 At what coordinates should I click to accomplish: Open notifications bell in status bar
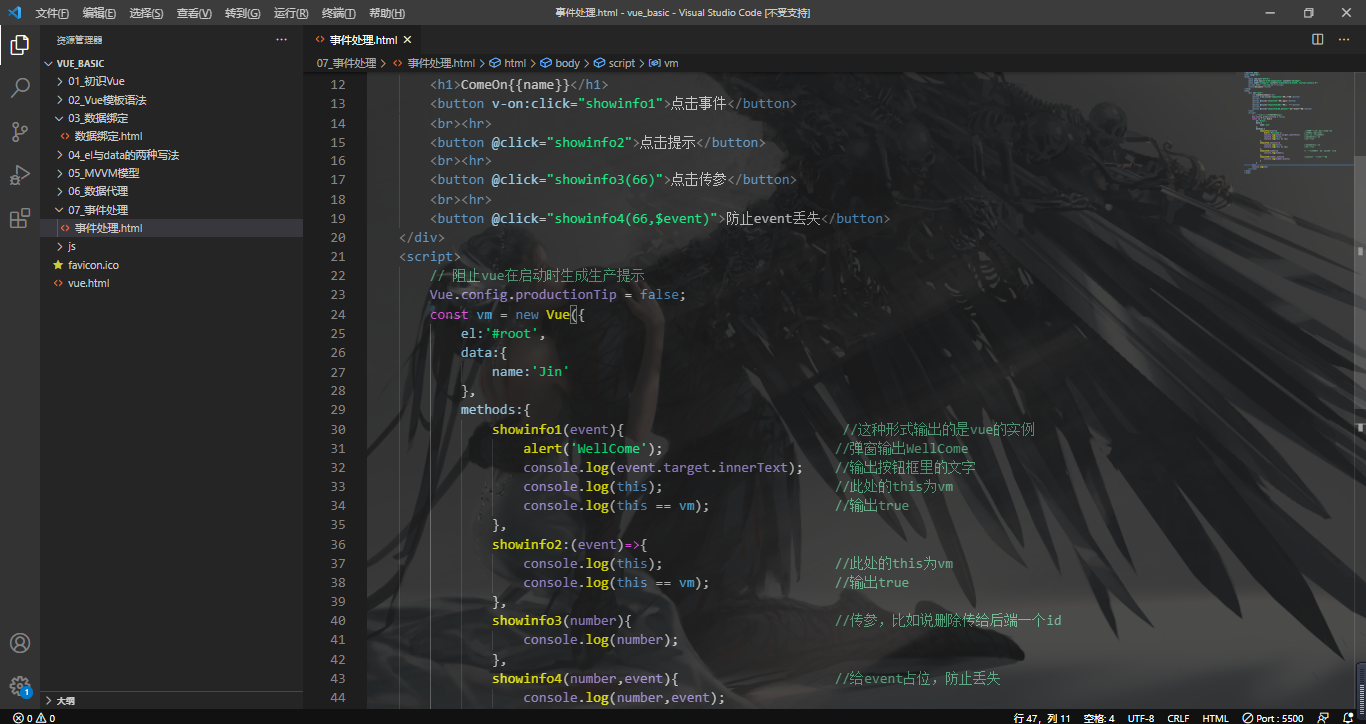tap(1348, 718)
